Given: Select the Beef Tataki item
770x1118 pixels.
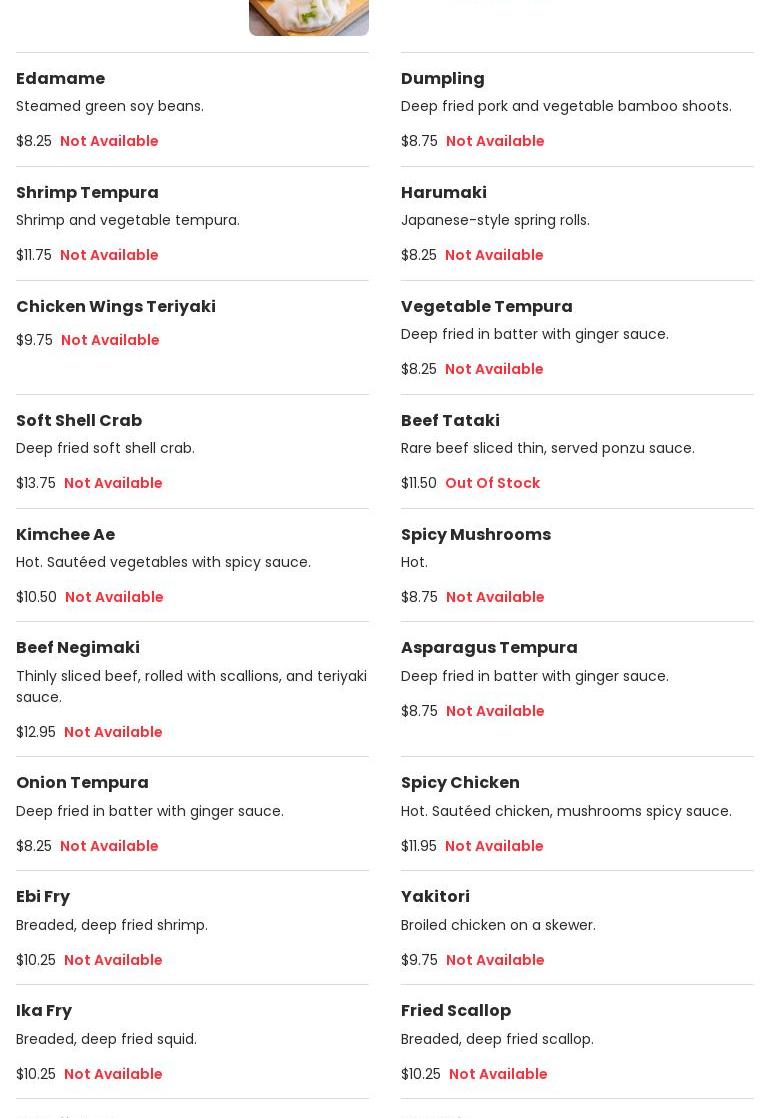Looking at the screenshot, I should pyautogui.click(x=450, y=421).
